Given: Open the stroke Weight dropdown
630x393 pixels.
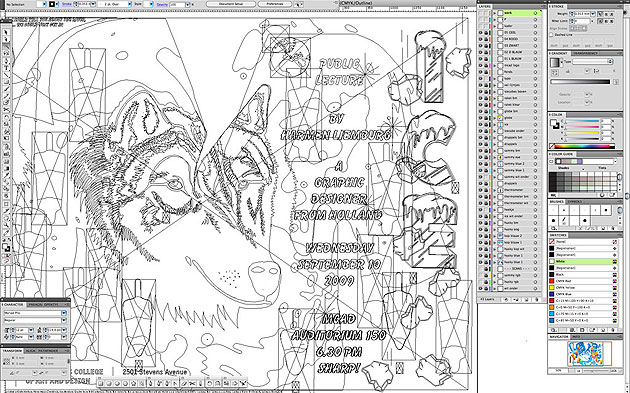Looking at the screenshot, I should point(593,14).
